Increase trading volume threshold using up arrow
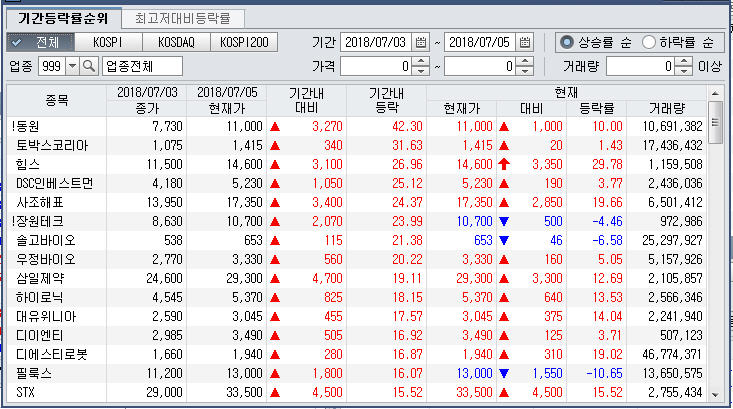The width and height of the screenshot is (733, 409). [683, 61]
